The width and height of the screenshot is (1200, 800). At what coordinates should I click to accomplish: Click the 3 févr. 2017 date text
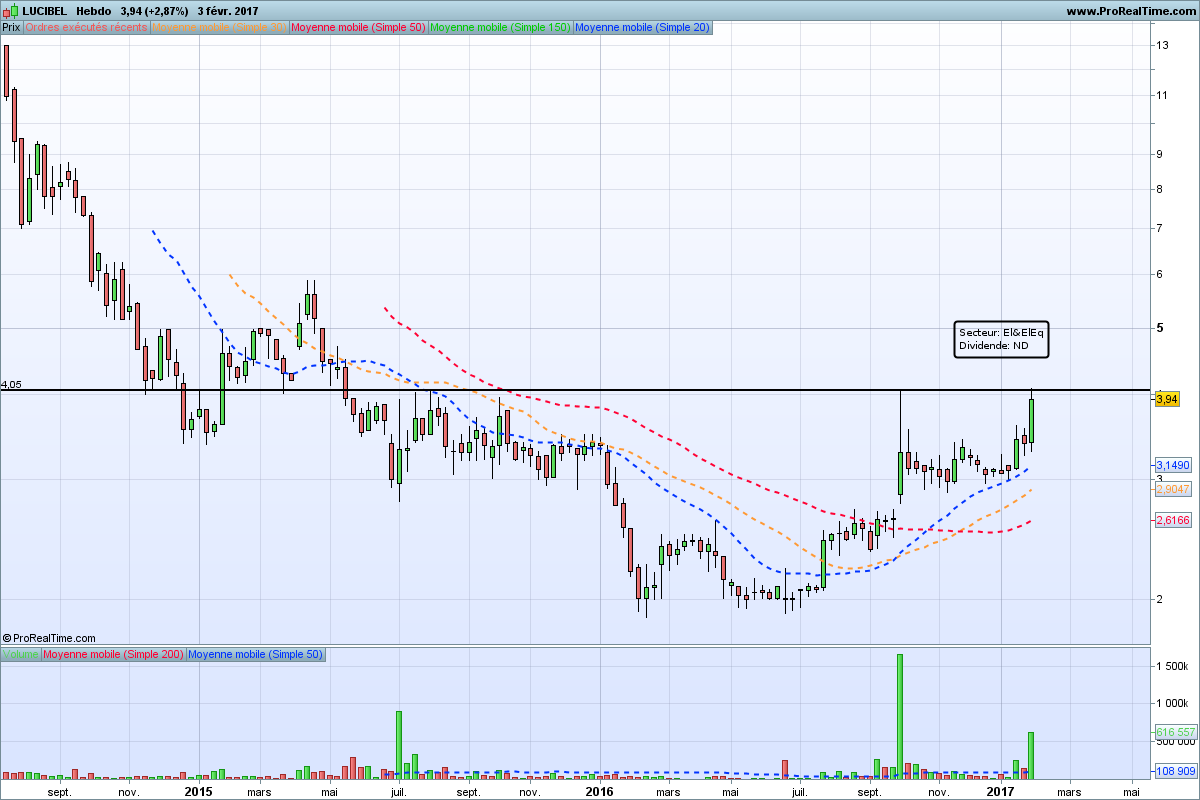point(229,11)
